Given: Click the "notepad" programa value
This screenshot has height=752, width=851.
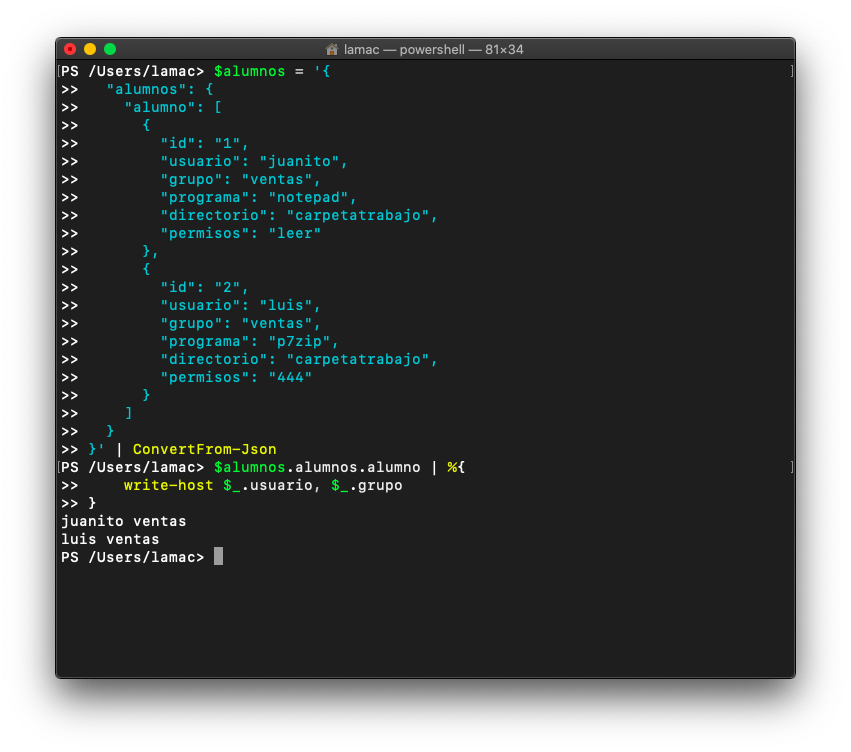Looking at the screenshot, I should pos(308,197).
